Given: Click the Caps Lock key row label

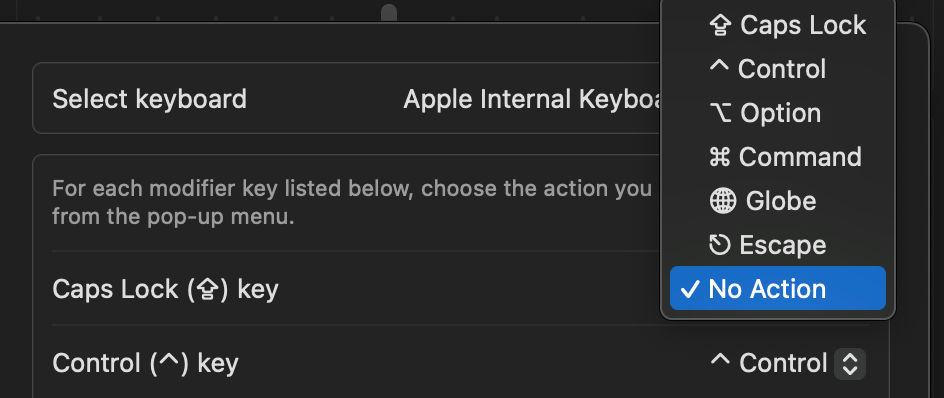Looking at the screenshot, I should click(x=166, y=290).
